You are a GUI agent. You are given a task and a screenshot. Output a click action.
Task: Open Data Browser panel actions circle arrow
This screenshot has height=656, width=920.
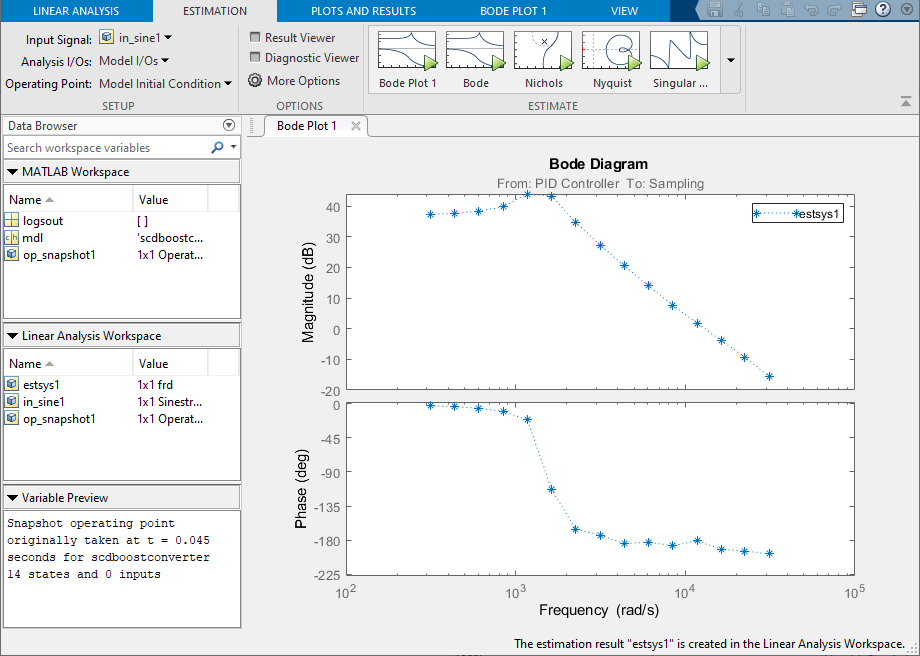tap(229, 125)
